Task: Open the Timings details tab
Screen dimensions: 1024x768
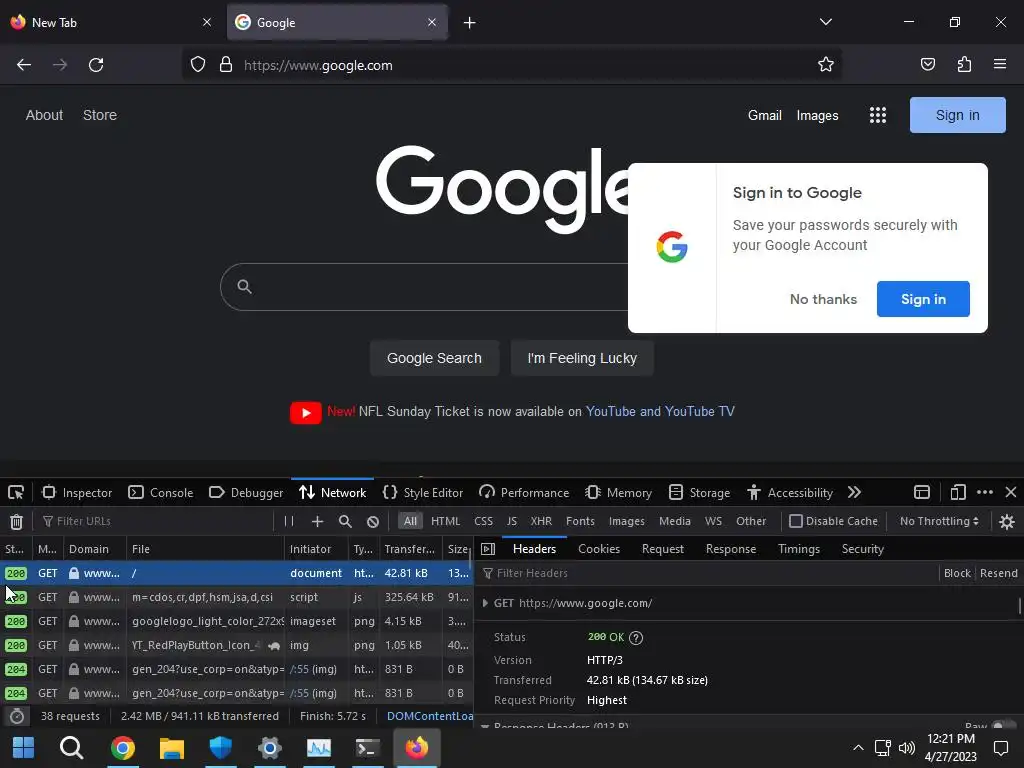Action: tap(799, 549)
